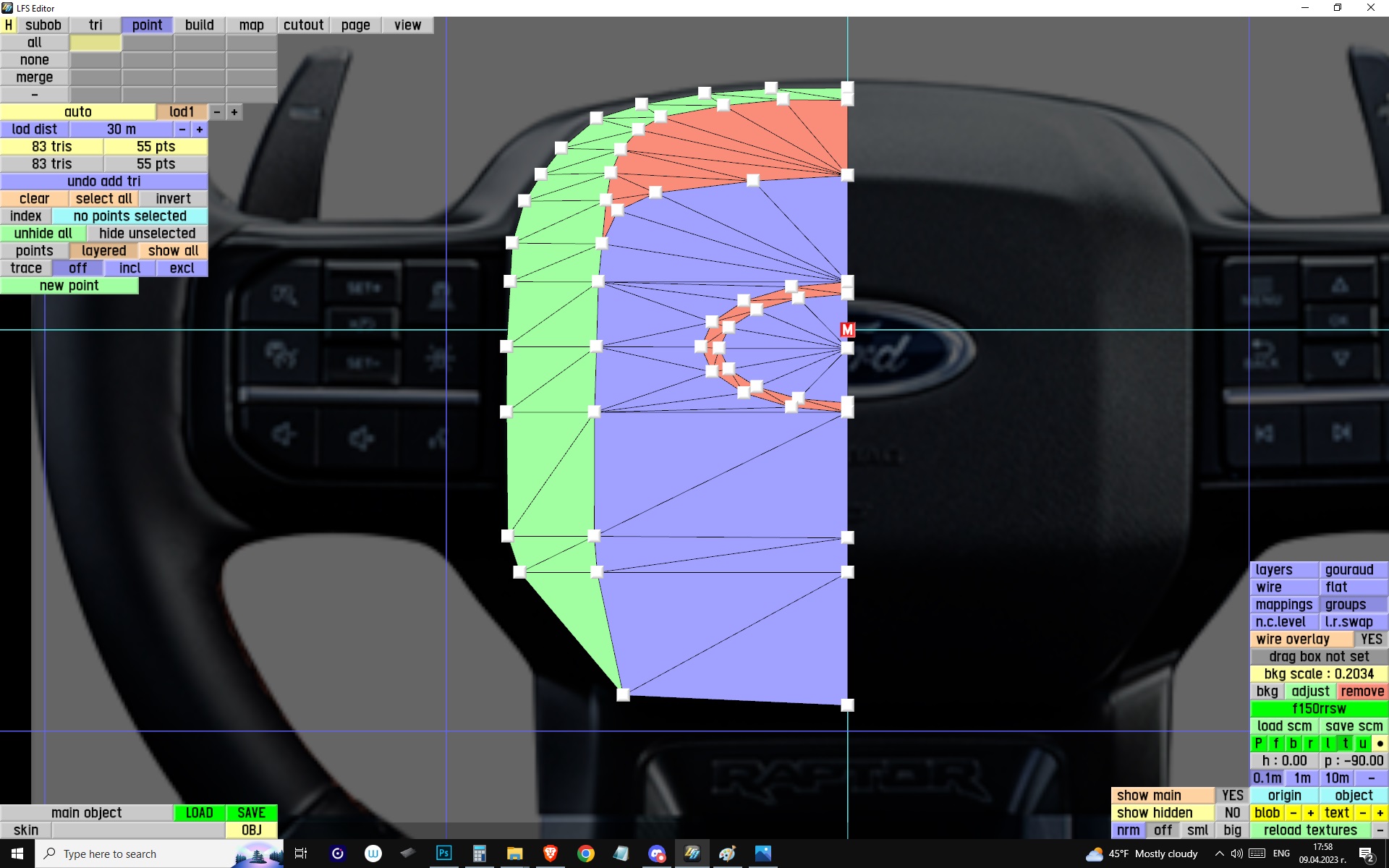Increase blob size with plus button
The width and height of the screenshot is (1389, 868).
tap(1310, 813)
